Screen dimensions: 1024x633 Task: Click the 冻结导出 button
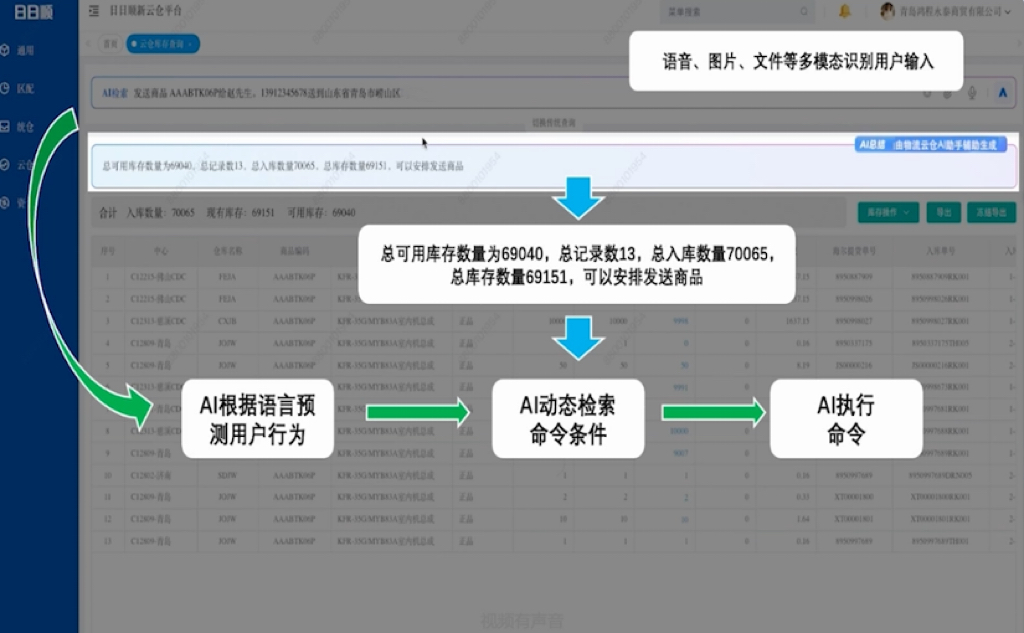tap(994, 212)
